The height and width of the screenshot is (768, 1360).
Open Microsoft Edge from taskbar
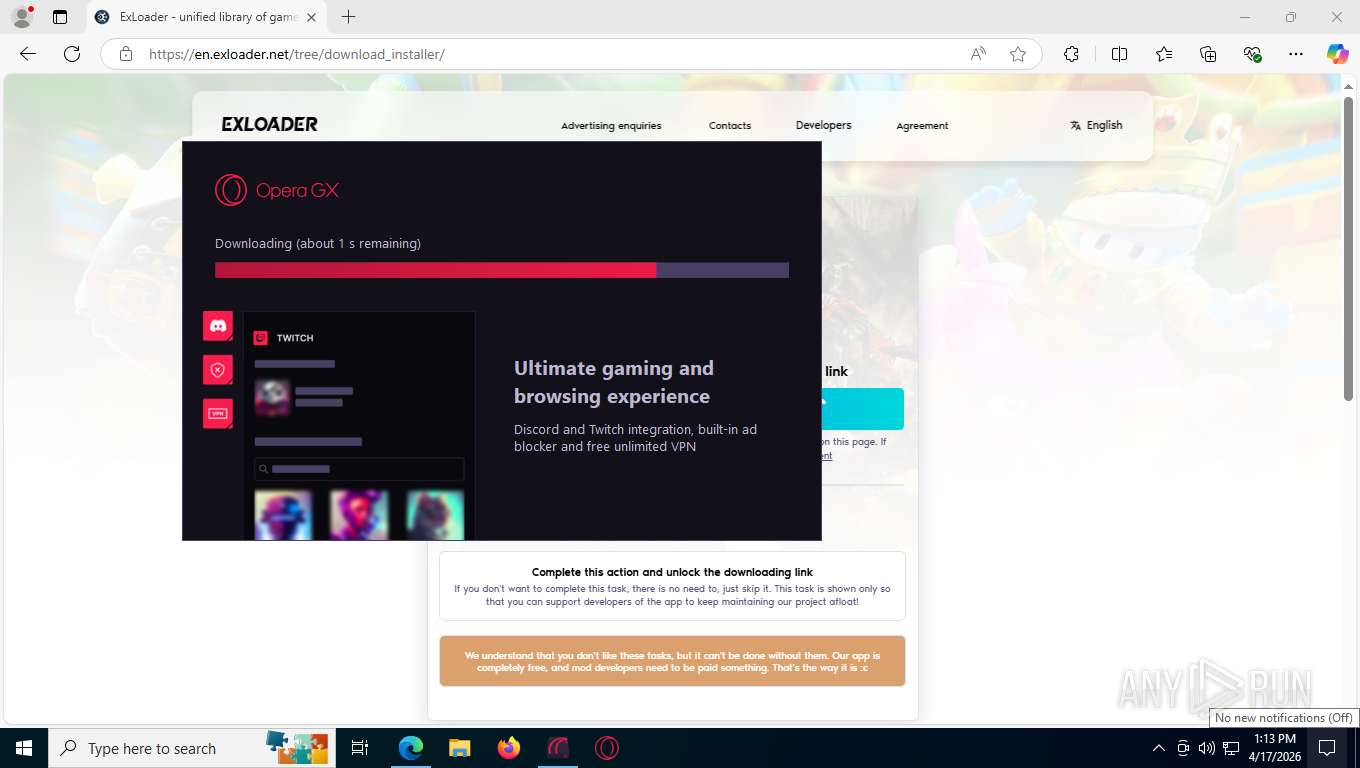[411, 748]
